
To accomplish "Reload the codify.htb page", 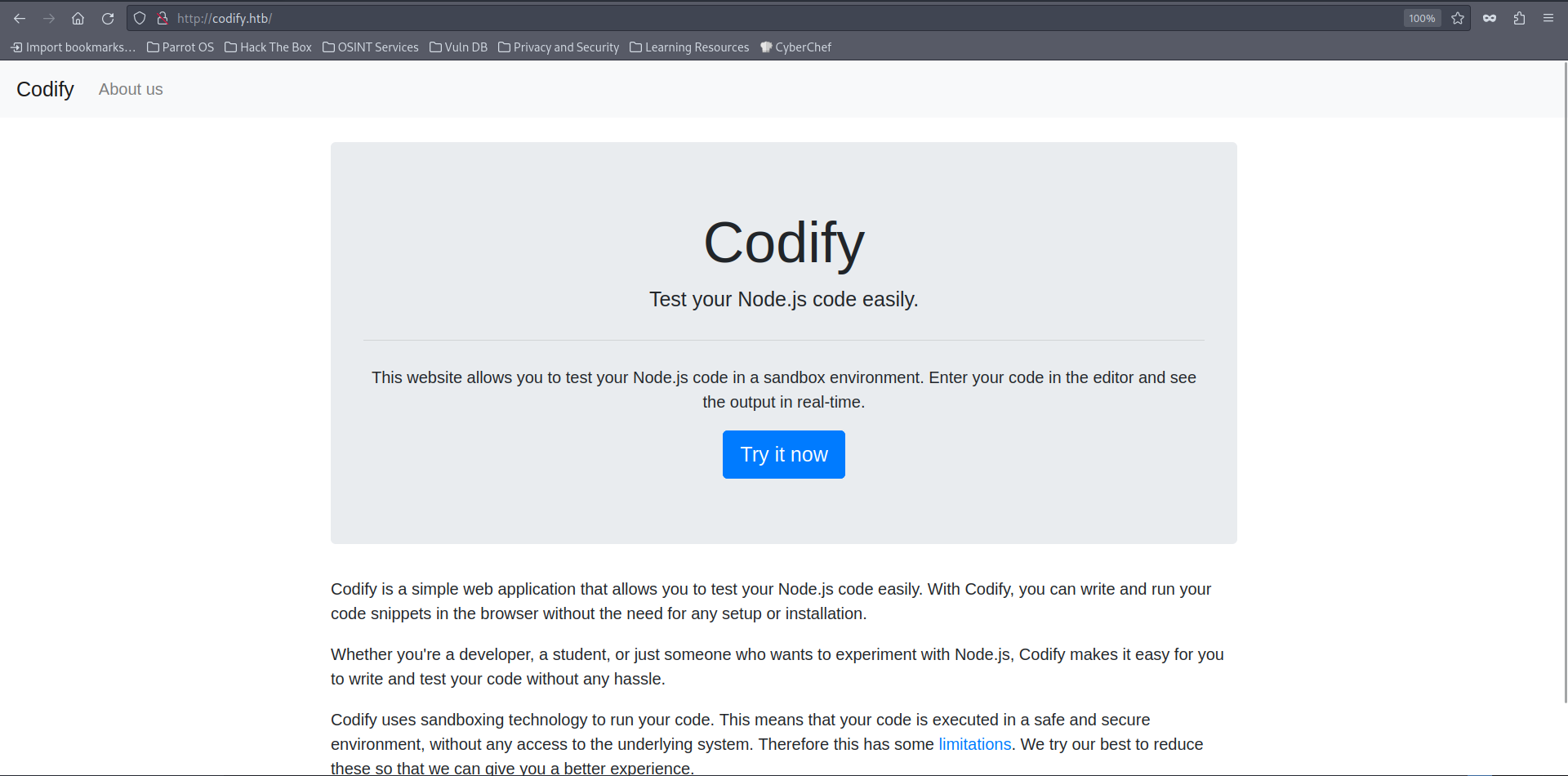I will 108,18.
